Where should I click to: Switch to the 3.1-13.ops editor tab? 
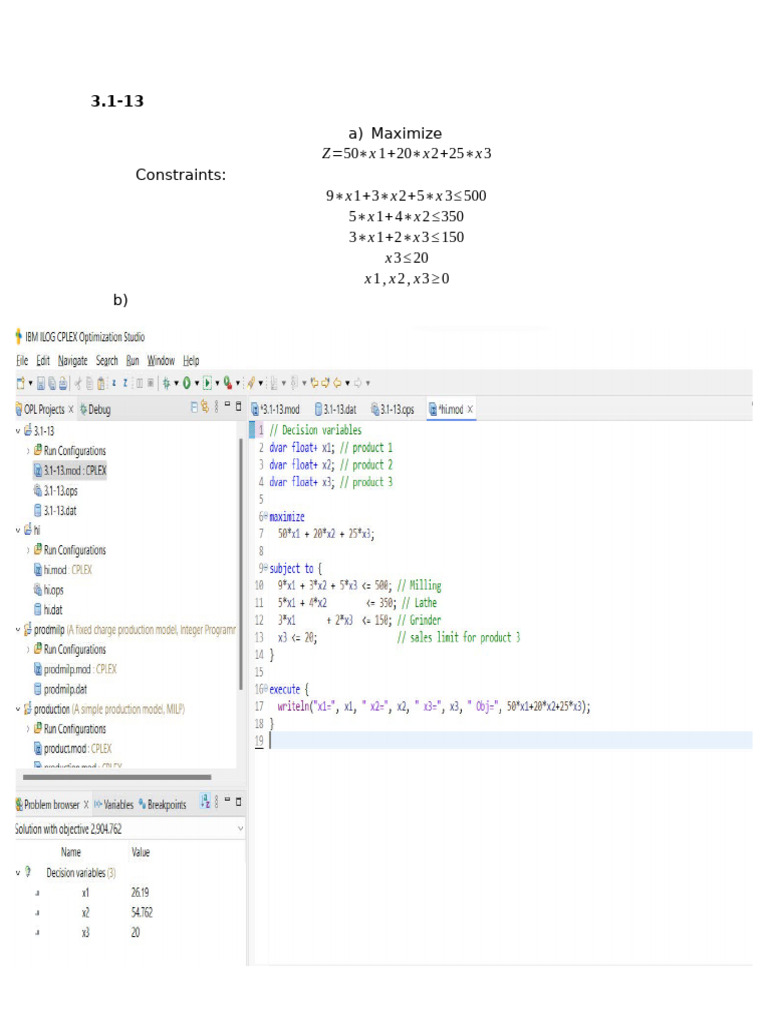[392, 409]
